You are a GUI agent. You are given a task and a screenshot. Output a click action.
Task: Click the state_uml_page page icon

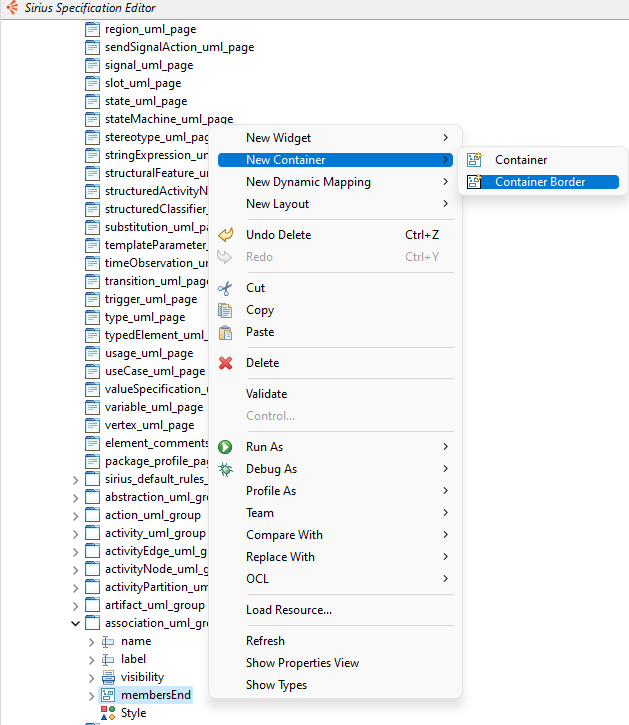tap(92, 102)
